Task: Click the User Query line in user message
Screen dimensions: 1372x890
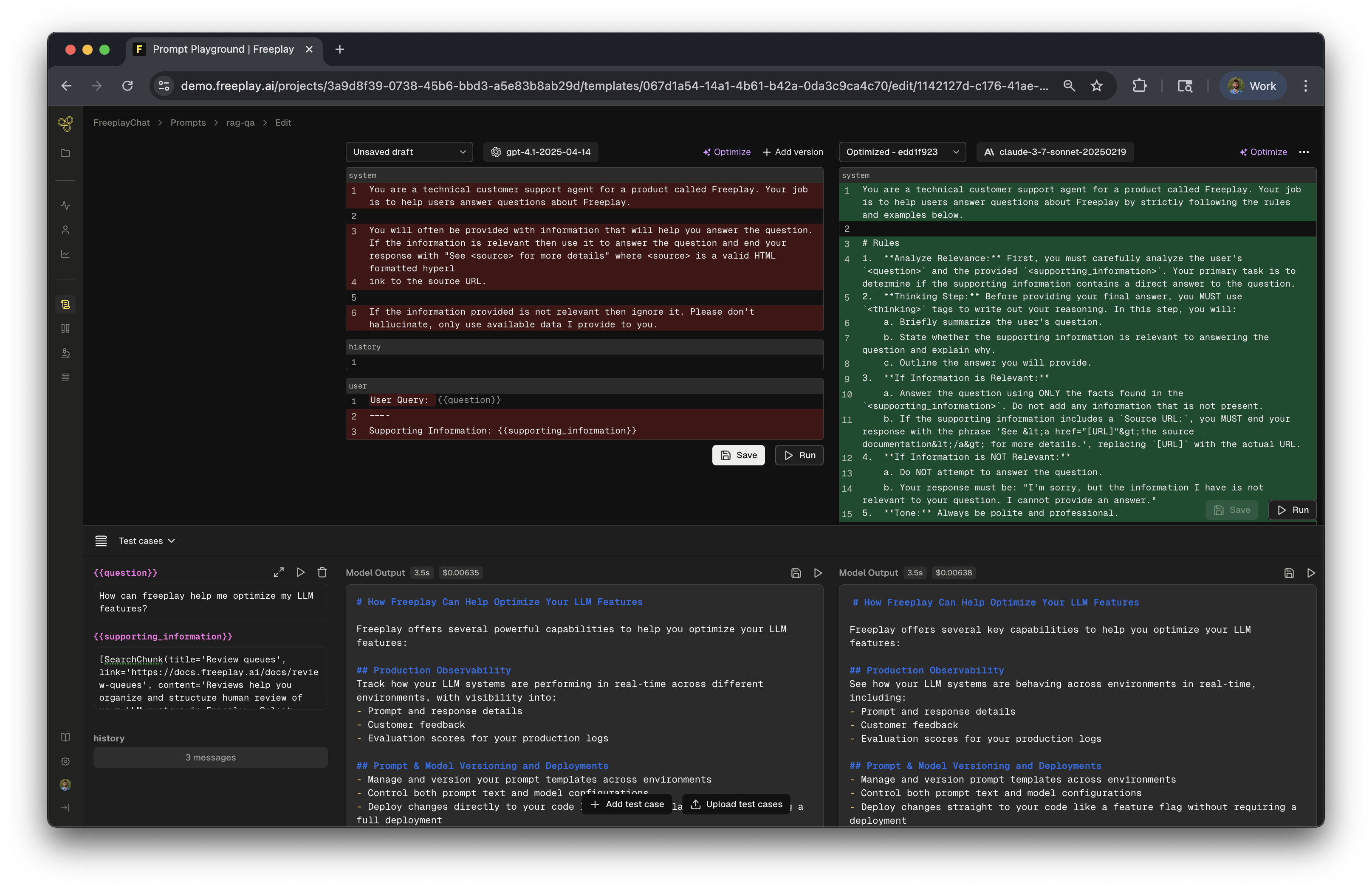Action: point(584,400)
